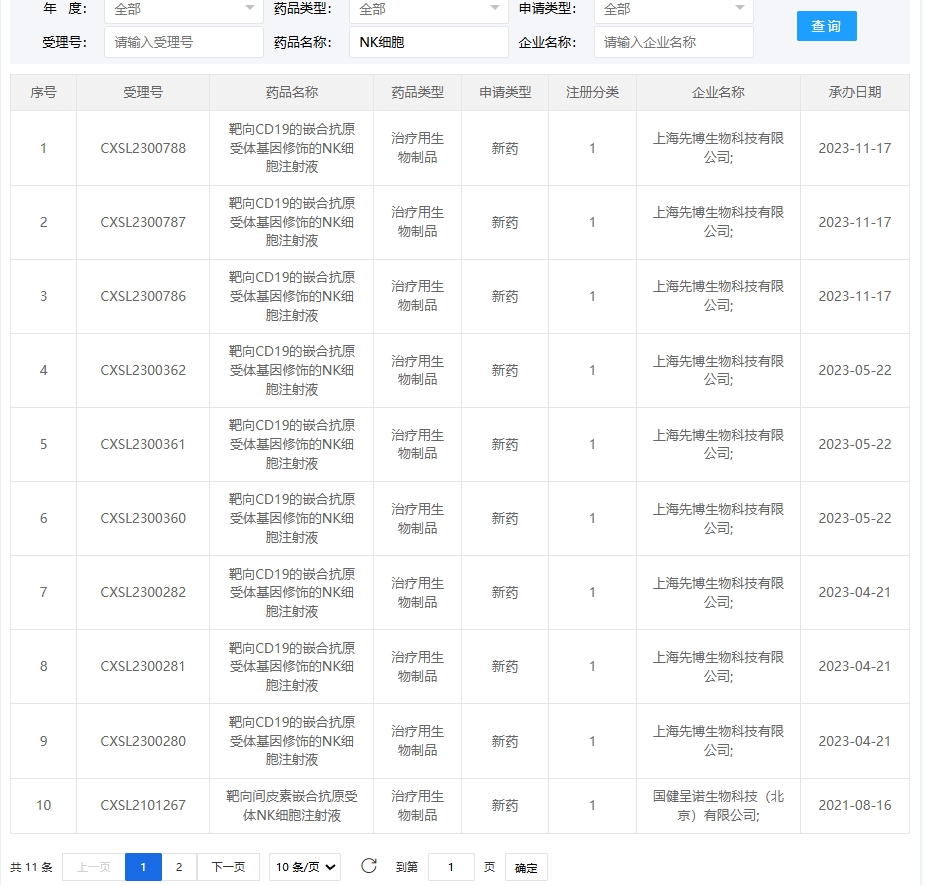Image resolution: width=926 pixels, height=885 pixels.
Task: Focus the 受理号 input field
Action: pyautogui.click(x=184, y=42)
